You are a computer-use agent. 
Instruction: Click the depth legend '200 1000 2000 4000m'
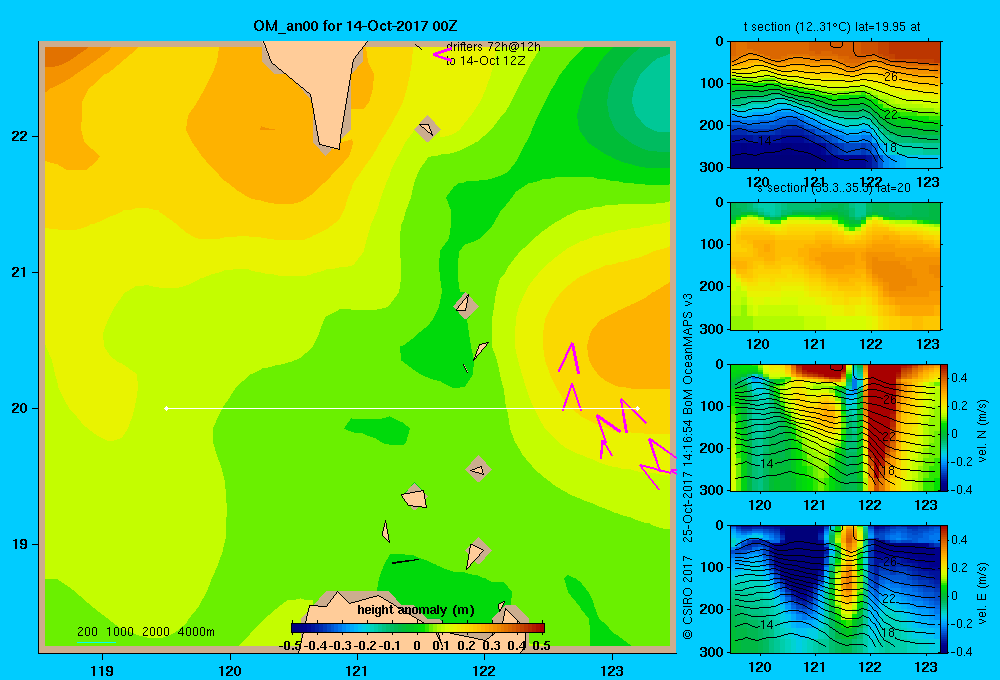coord(145,632)
